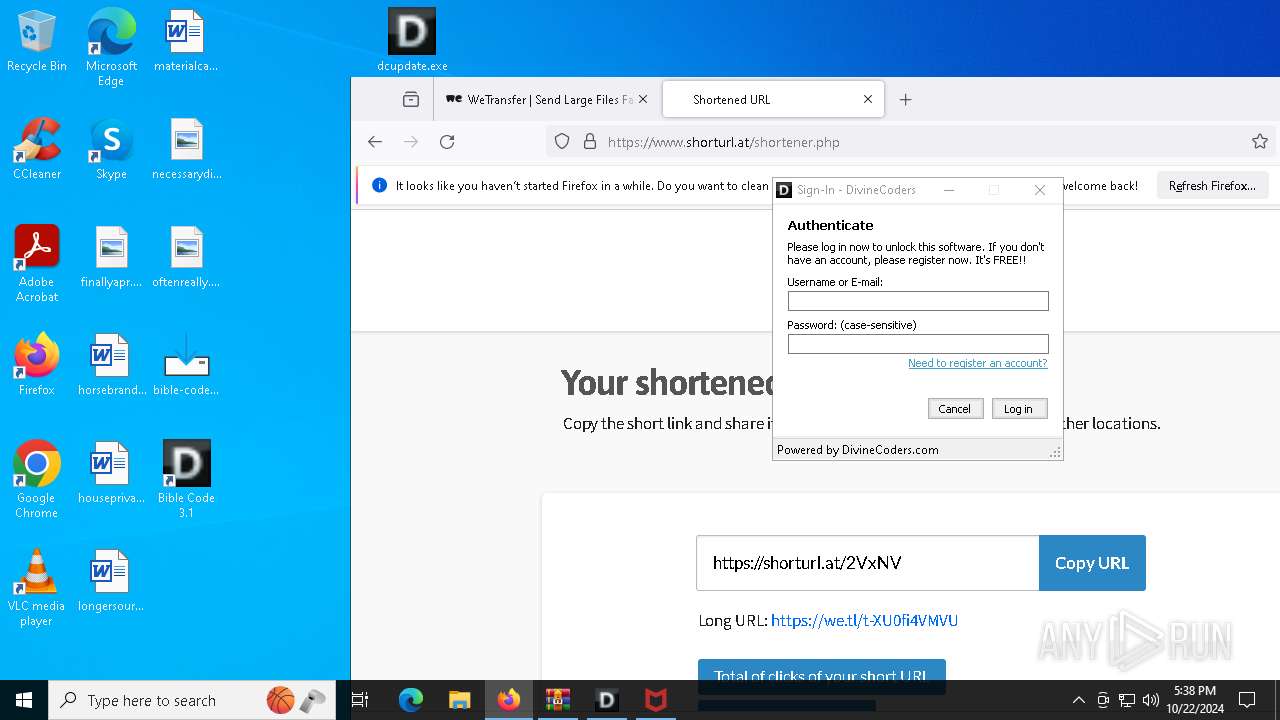Open the CCleaner desktop shortcut
Screen dimensions: 1280x720
point(37,148)
